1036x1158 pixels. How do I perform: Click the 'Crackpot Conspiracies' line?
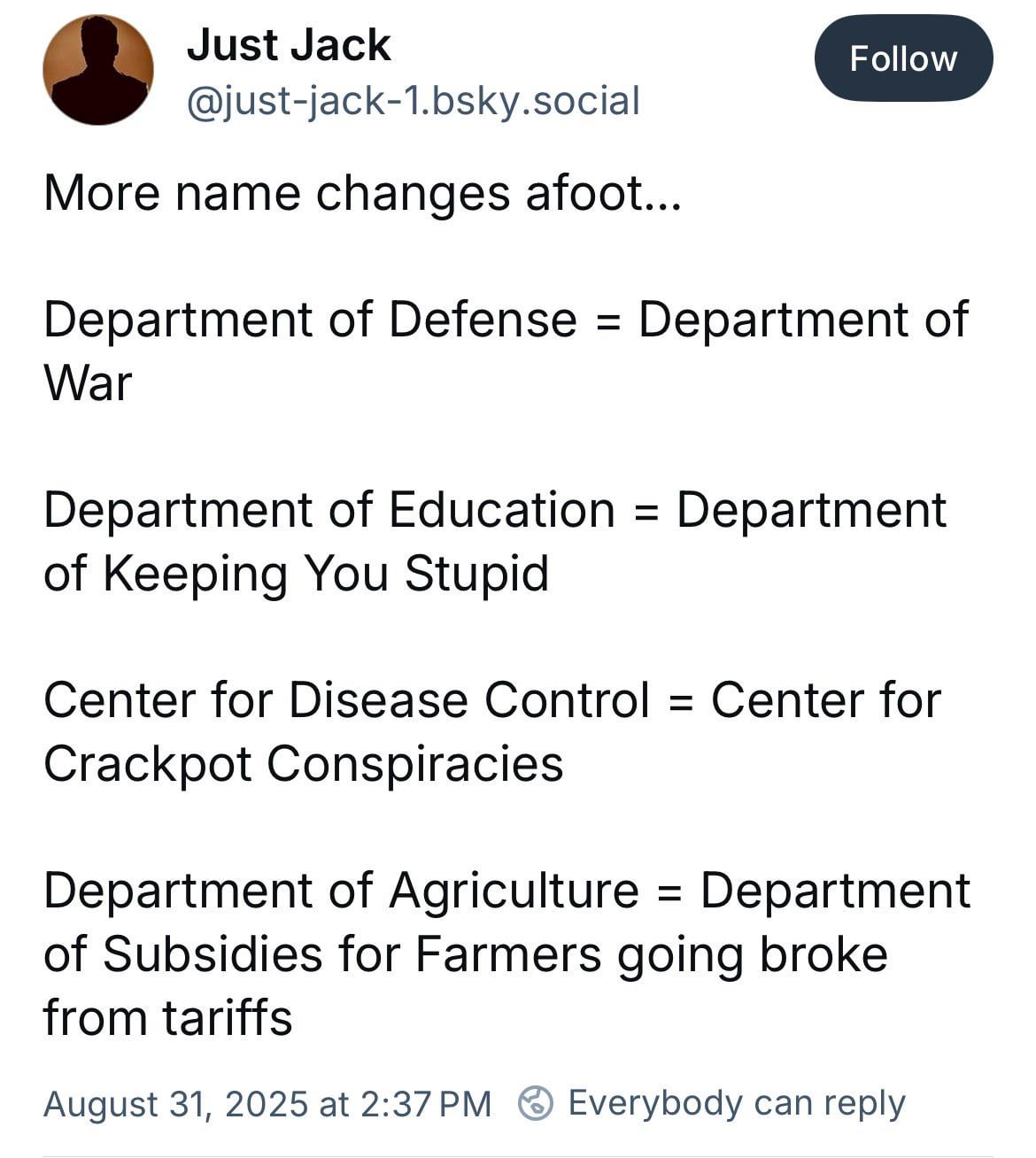point(303,764)
